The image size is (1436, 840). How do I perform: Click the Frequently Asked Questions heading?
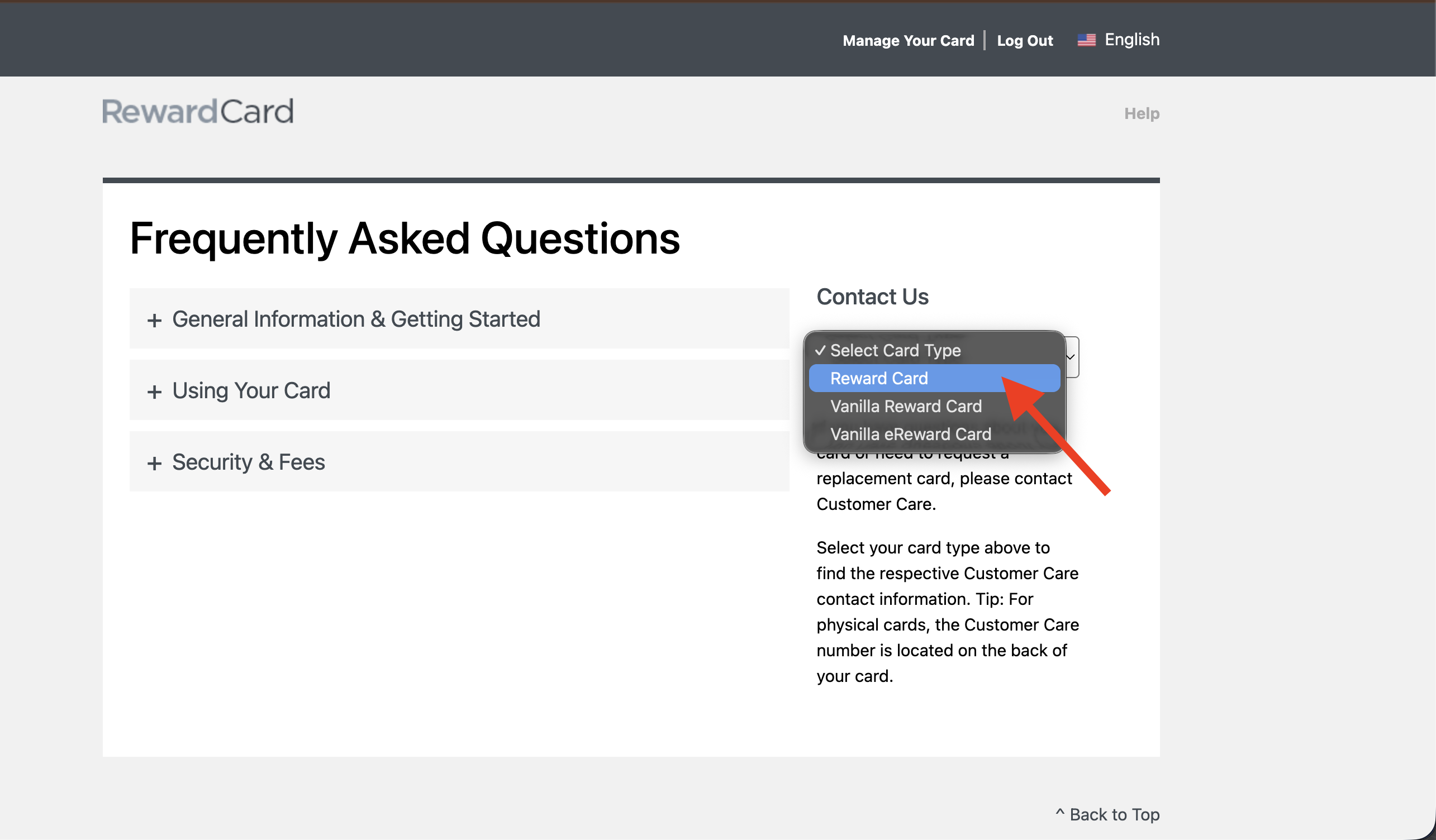pyautogui.click(x=405, y=238)
